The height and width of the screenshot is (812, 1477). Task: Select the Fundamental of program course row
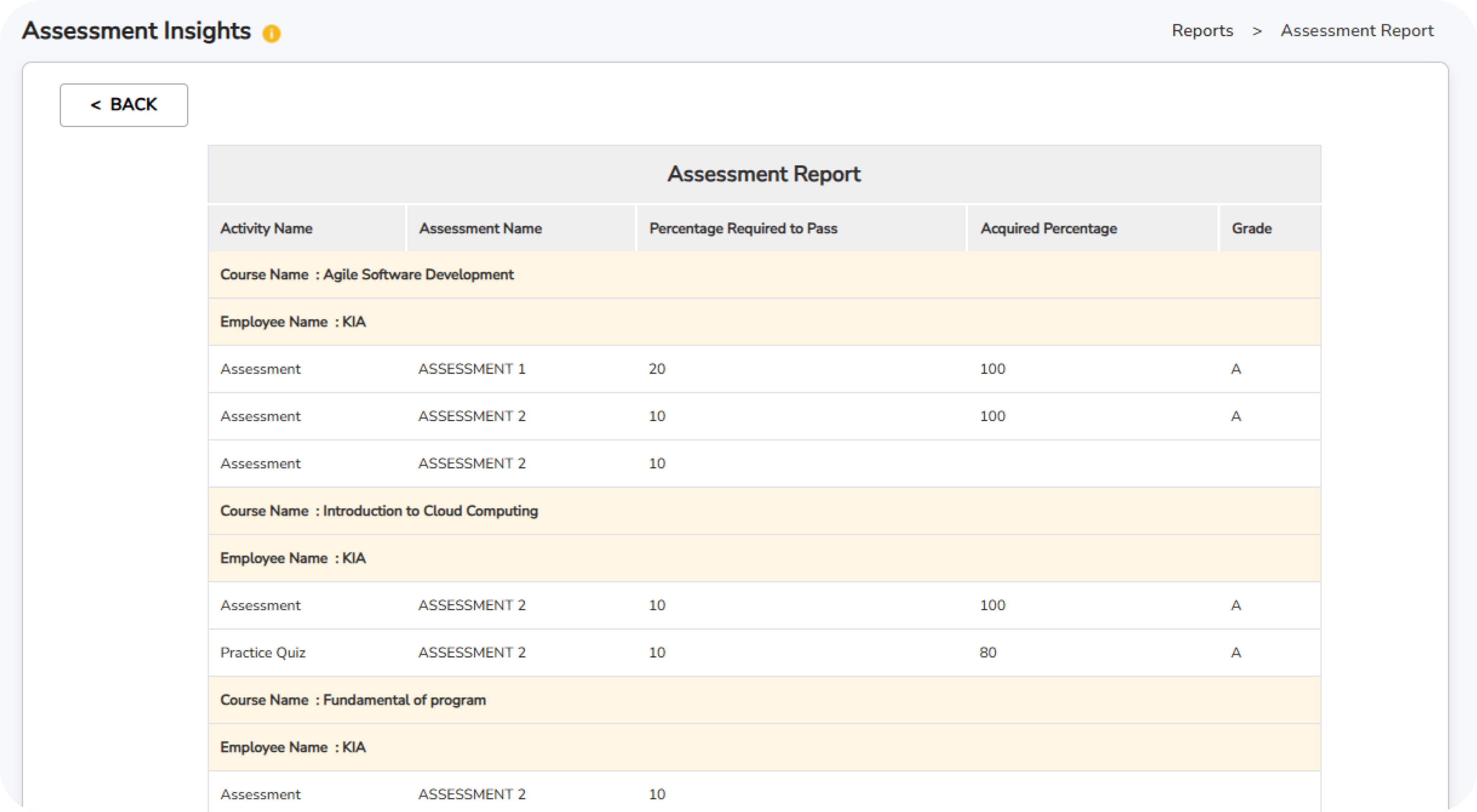(764, 700)
